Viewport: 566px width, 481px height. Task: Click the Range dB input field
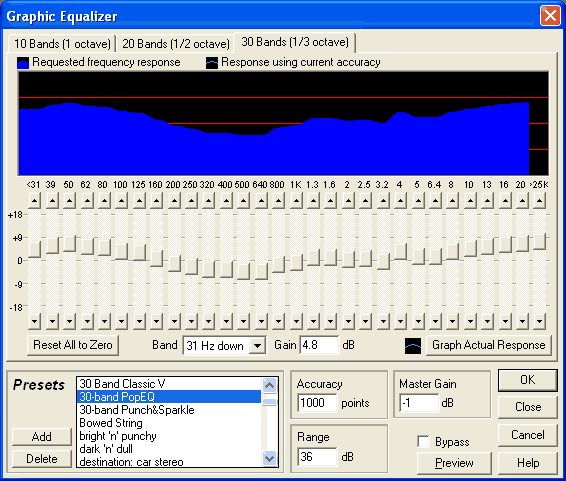coord(317,457)
